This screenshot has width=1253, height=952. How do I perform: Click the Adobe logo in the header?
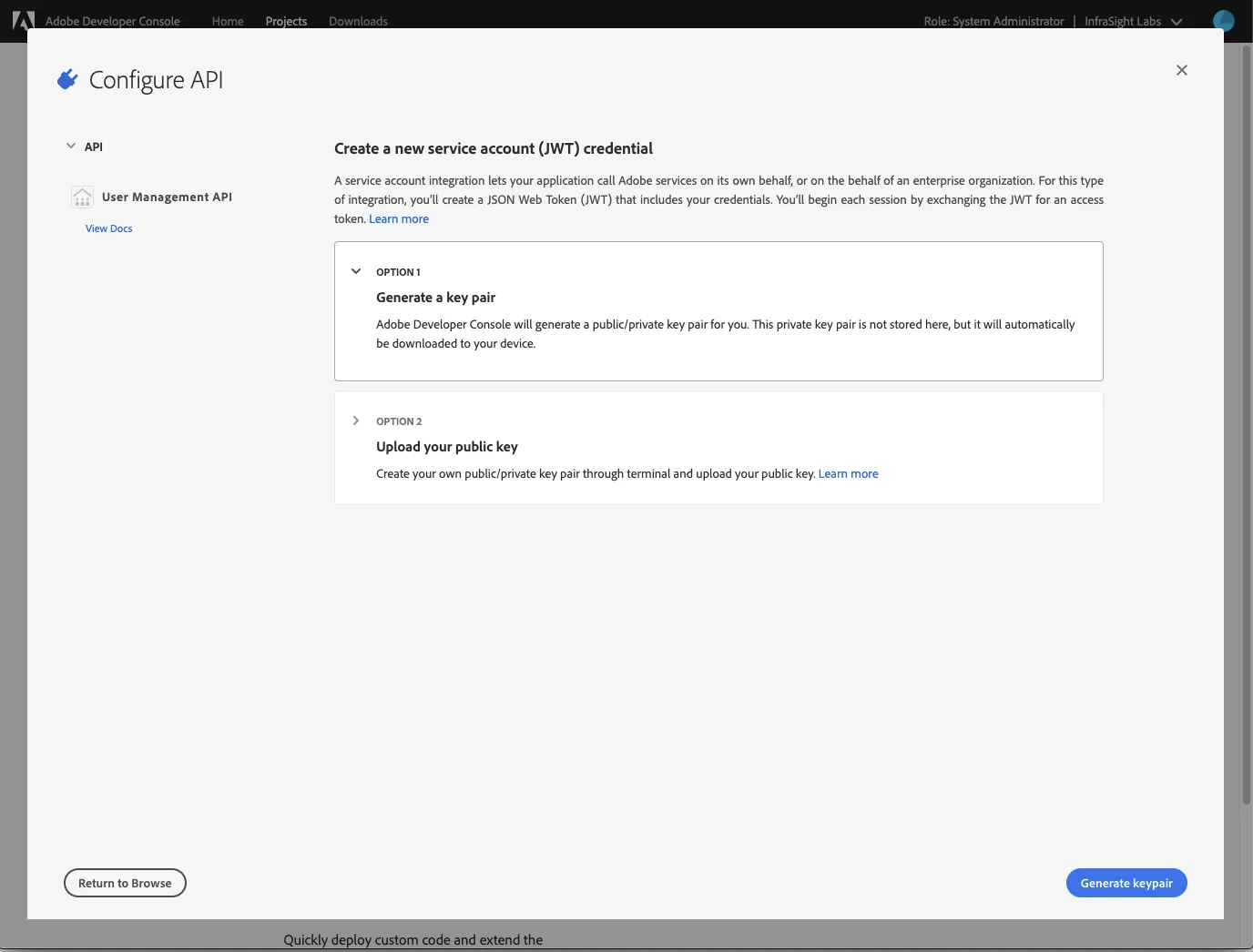(x=24, y=20)
